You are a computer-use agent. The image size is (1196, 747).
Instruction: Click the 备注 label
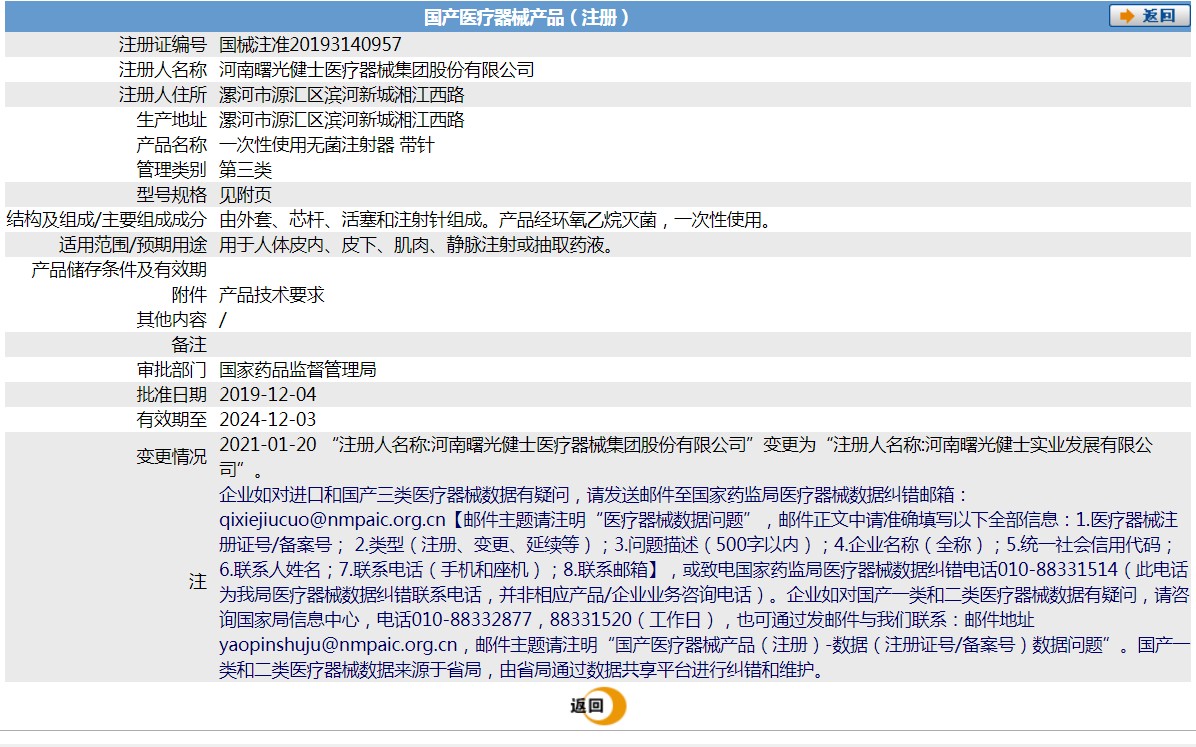[x=189, y=345]
